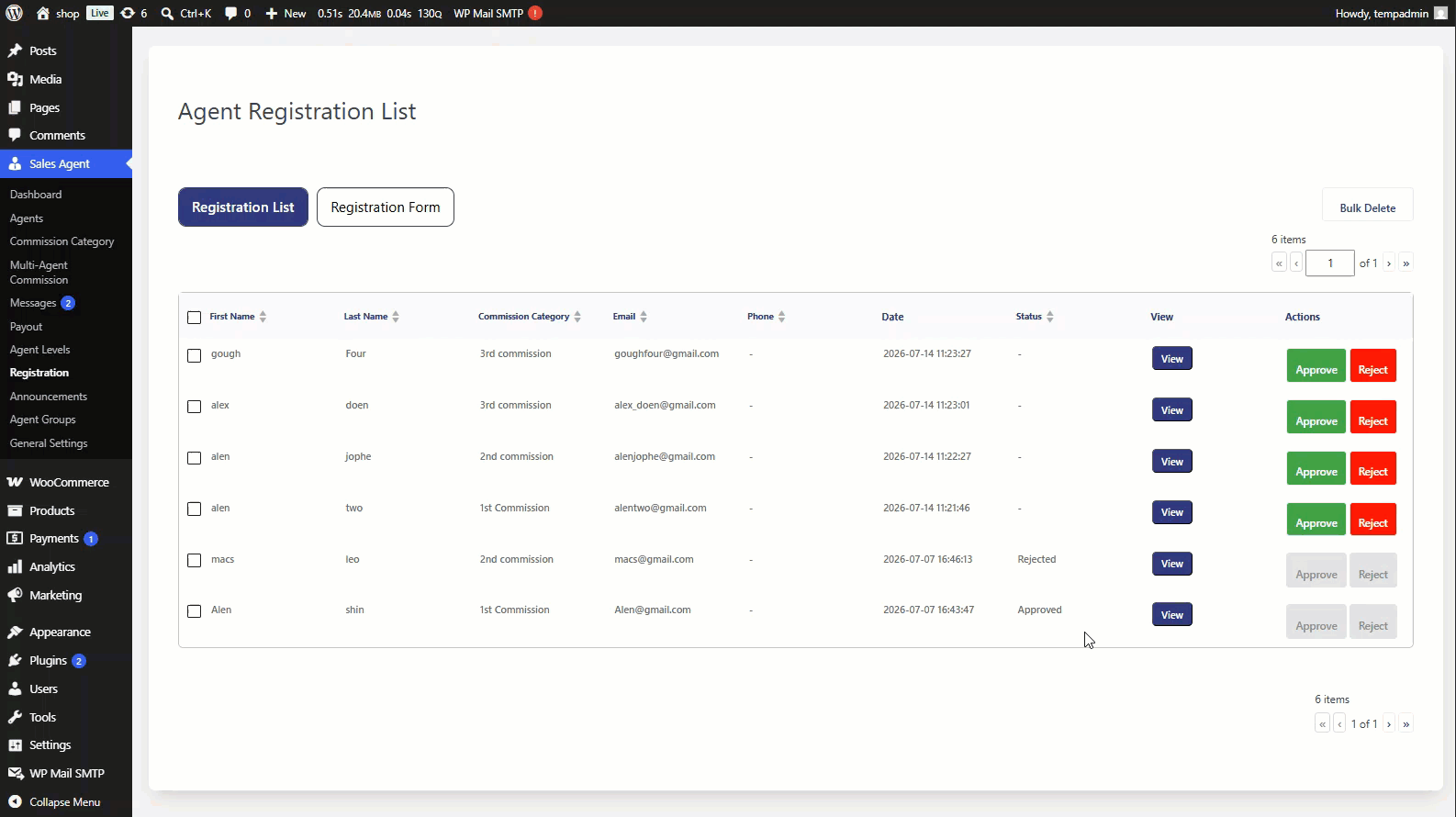Viewport: 1456px width, 817px height.
Task: View macs@gmail.com registration details
Action: point(1172,564)
